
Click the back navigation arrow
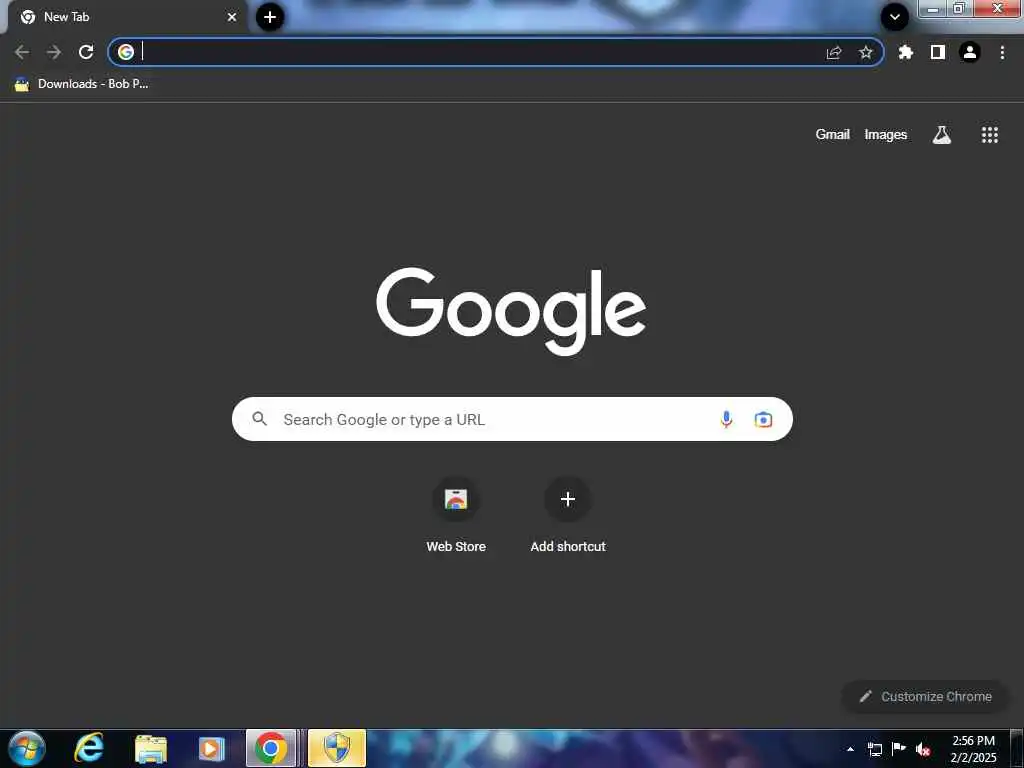click(x=22, y=52)
